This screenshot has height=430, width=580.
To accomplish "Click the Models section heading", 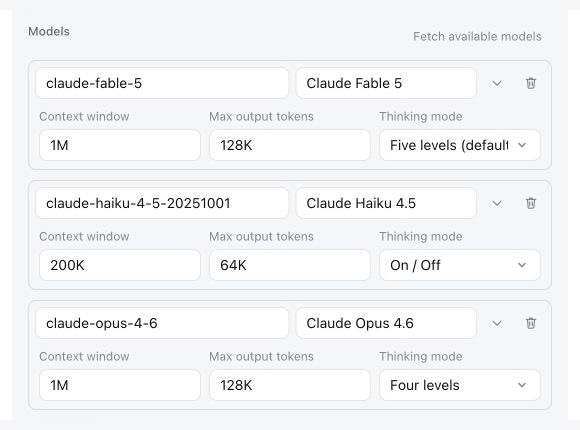I will pyautogui.click(x=49, y=31).
